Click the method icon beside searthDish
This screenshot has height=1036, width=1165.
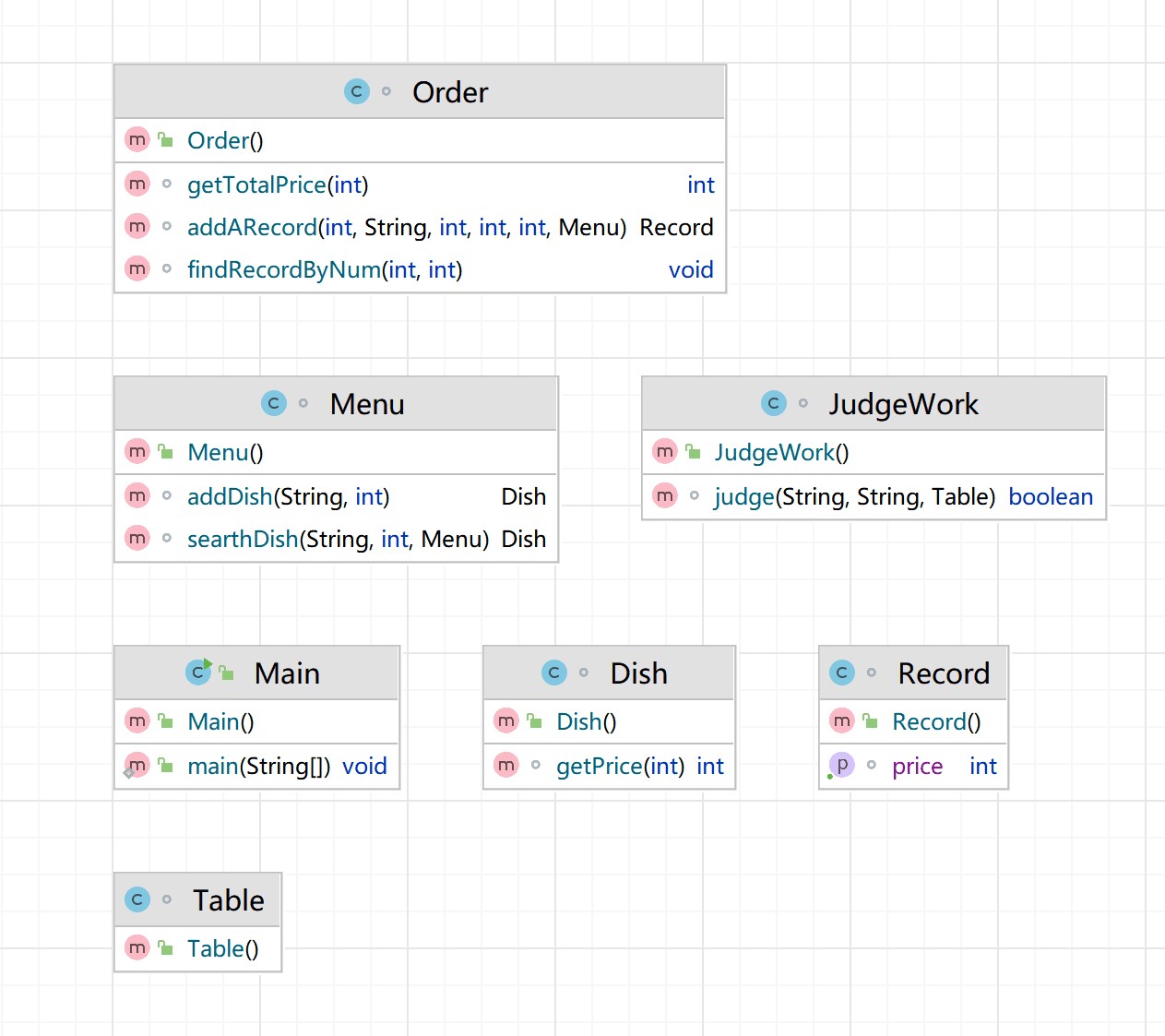click(137, 539)
